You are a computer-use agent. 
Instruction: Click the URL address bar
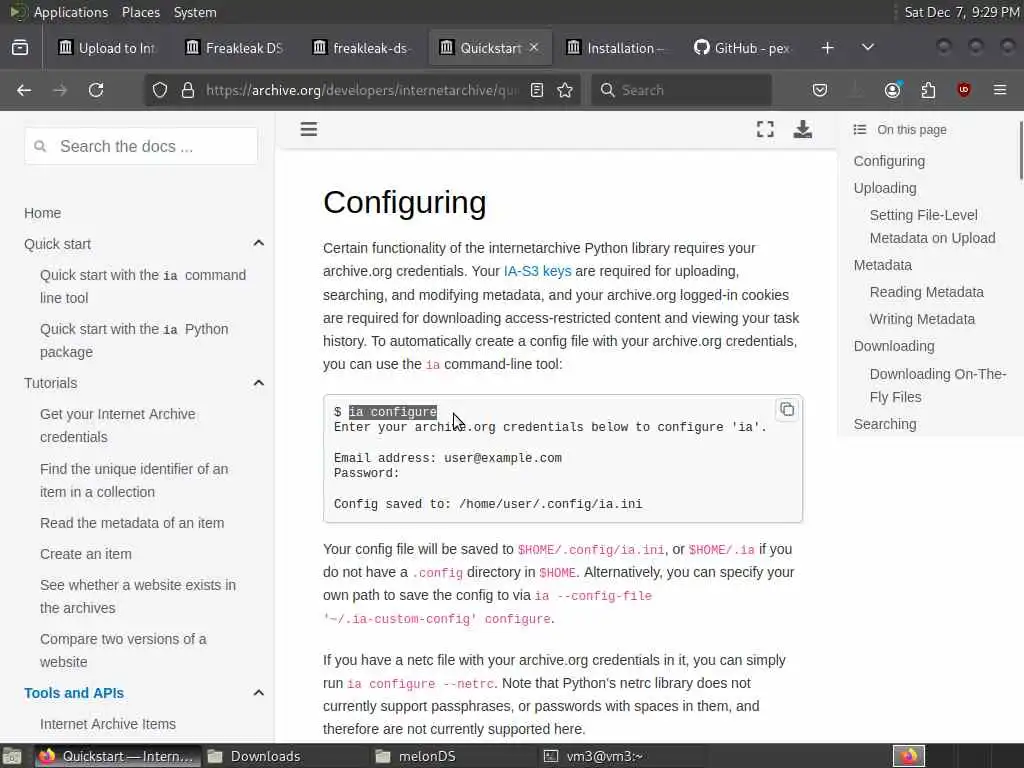pyautogui.click(x=362, y=90)
